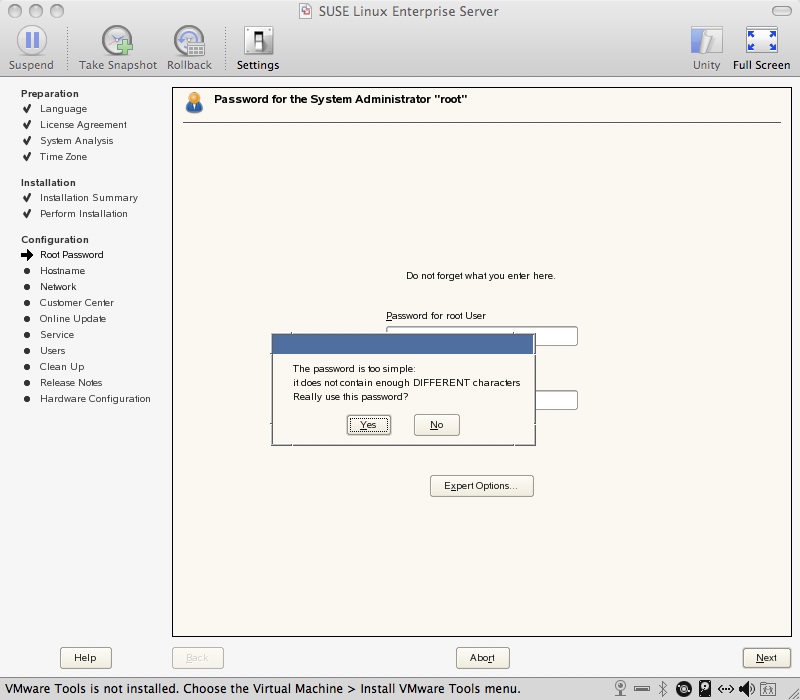Select Hostname step in sidebar
Screen dimensions: 800x700
63,271
